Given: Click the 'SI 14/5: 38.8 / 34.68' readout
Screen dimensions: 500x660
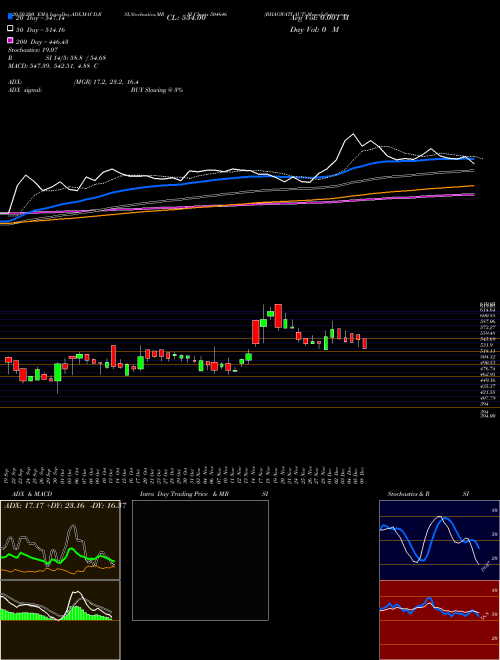Looking at the screenshot, I should pyautogui.click(x=76, y=58).
